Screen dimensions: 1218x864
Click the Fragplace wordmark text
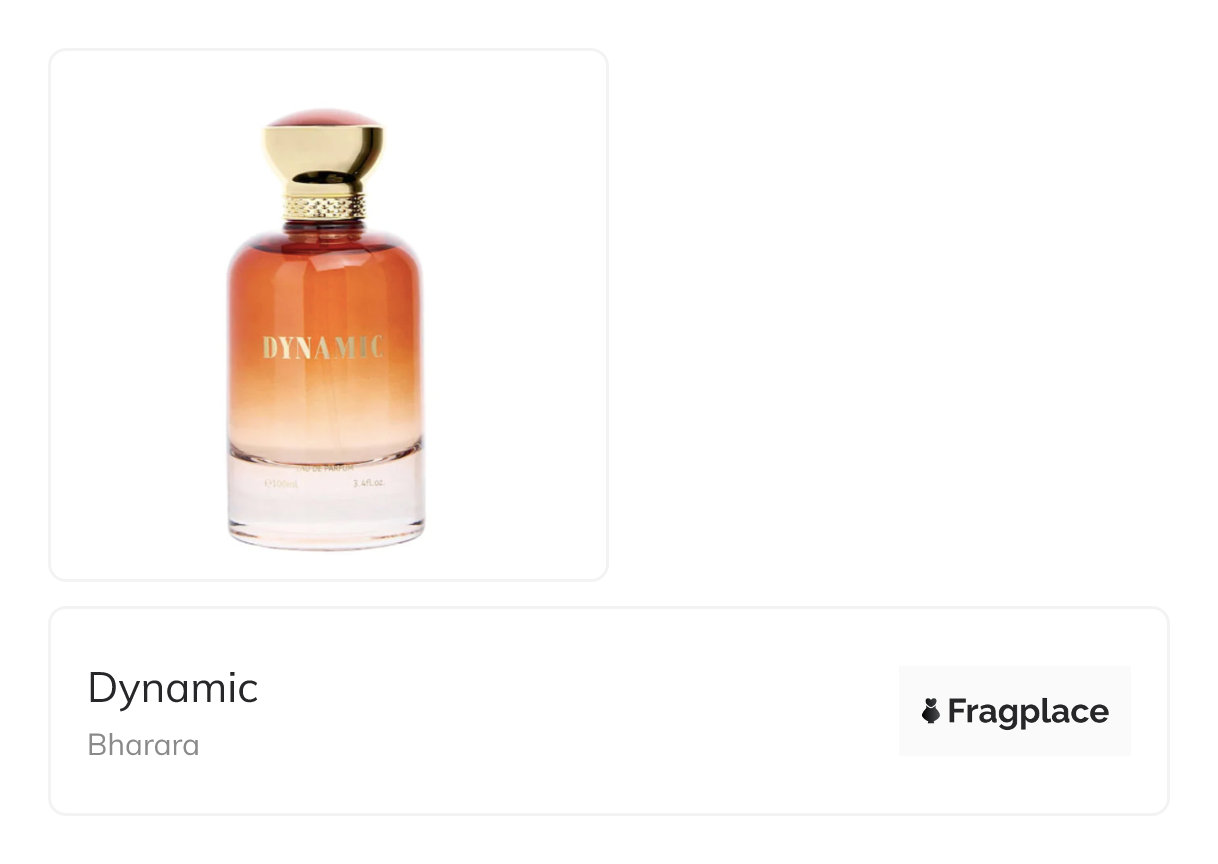[x=1028, y=712]
